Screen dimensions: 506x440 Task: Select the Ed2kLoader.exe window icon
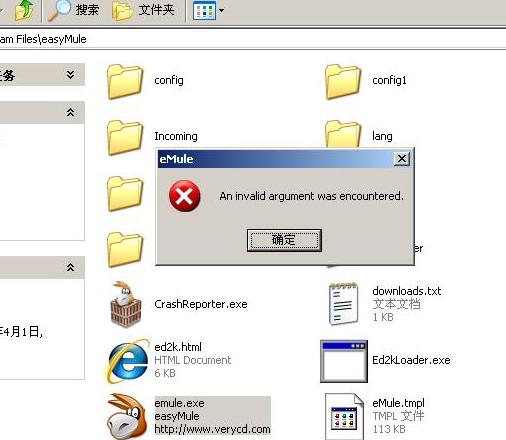[344, 361]
